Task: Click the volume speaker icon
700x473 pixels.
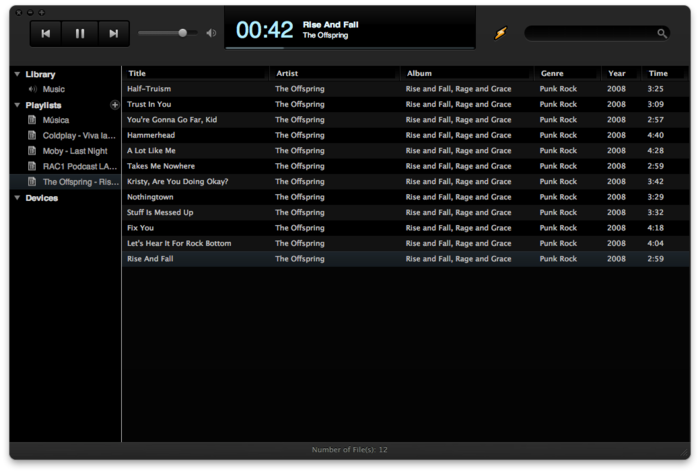Action: (x=211, y=33)
